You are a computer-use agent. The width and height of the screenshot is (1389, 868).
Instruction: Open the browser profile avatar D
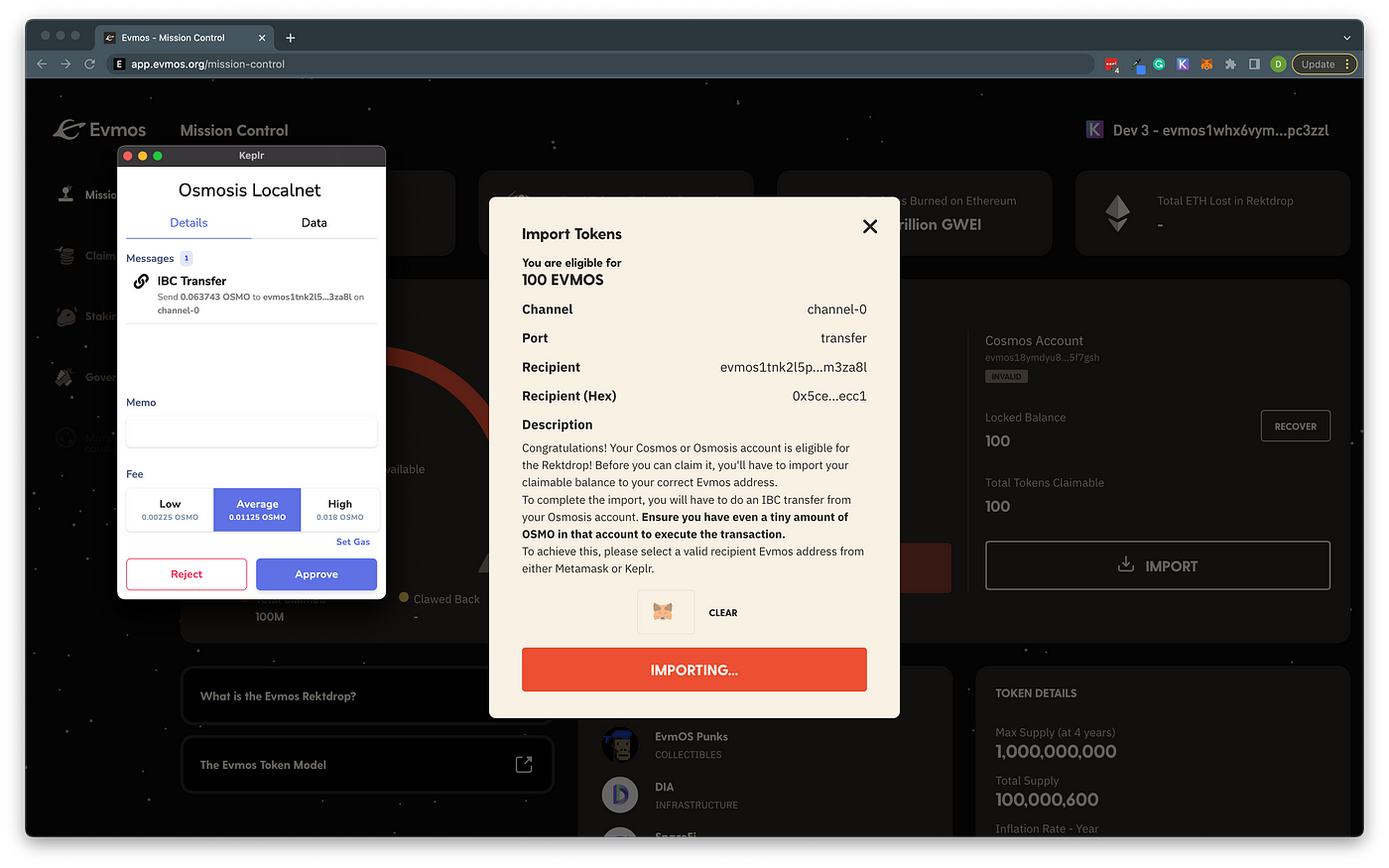tap(1278, 63)
